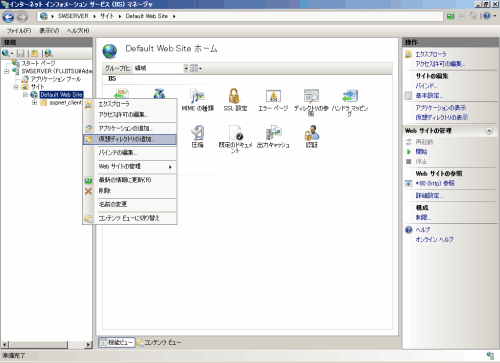The height and width of the screenshot is (363, 500).
Task: Choose 名前の変更 in context menu
Action: [130, 204]
